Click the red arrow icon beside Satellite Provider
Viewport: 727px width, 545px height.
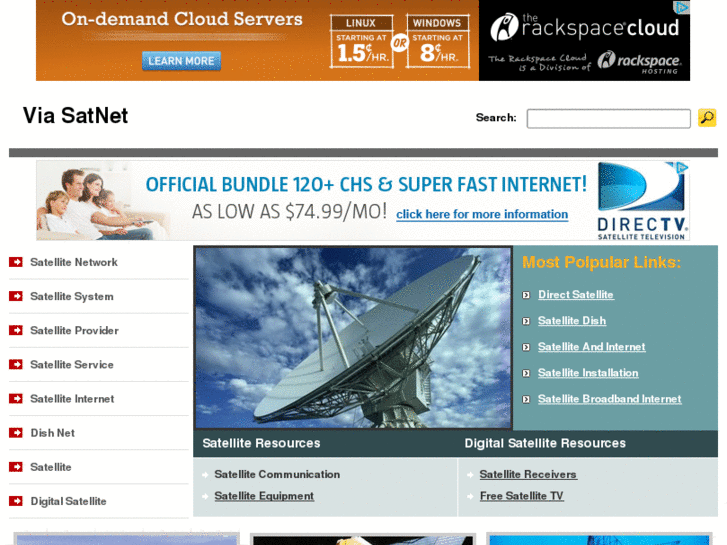pyautogui.click(x=16, y=330)
